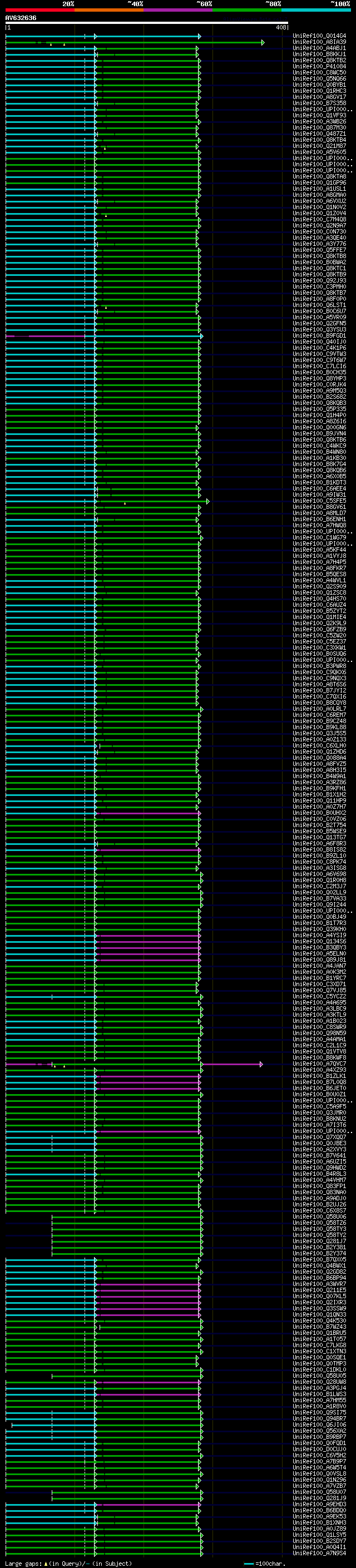Click hit label UniRef100_Q5NQ66

(x=319, y=78)
